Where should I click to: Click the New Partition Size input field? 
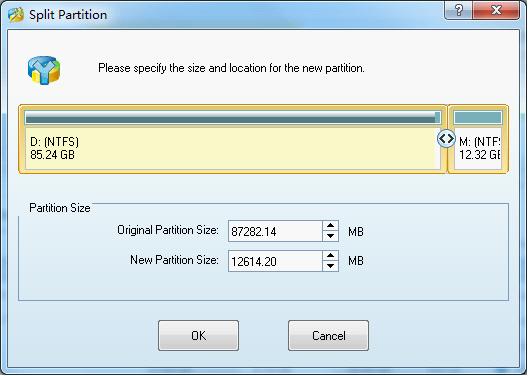point(275,261)
